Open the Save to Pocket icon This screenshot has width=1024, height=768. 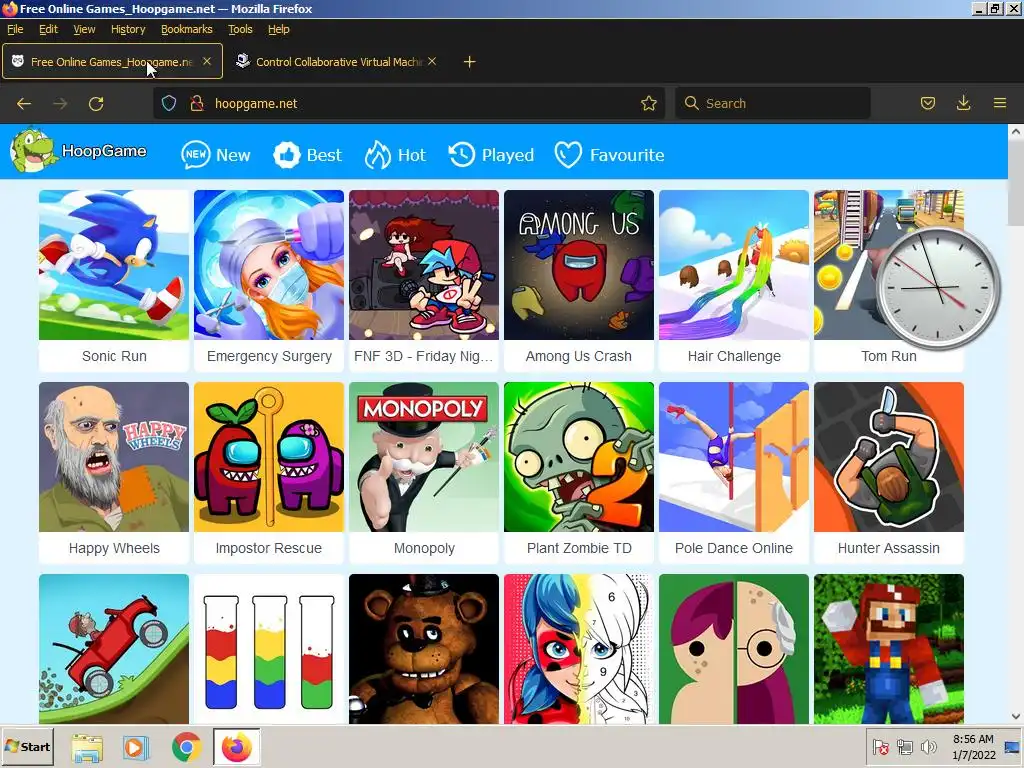(x=927, y=103)
